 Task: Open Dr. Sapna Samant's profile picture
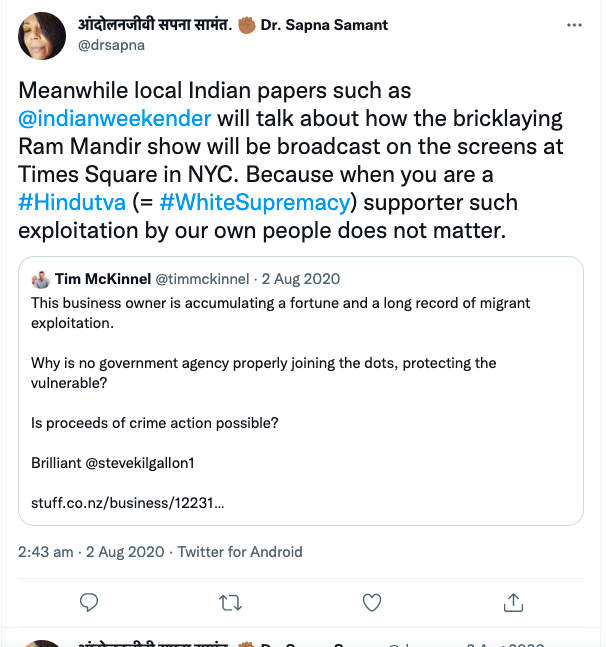(x=44, y=35)
